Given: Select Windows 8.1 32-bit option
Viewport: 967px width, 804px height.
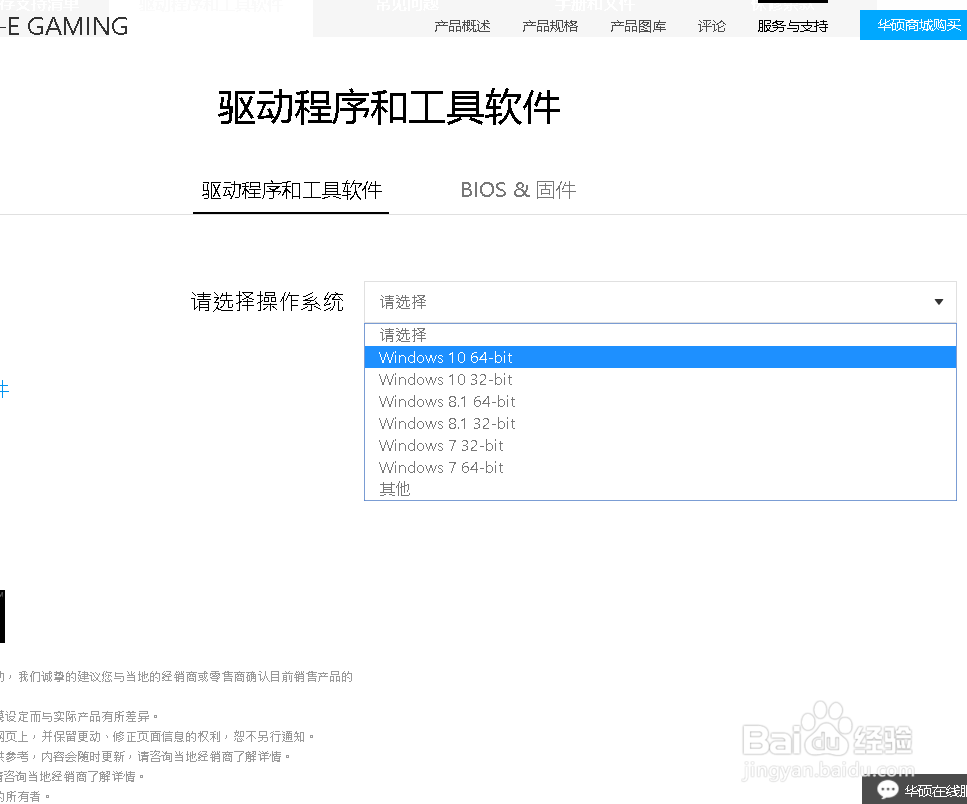Looking at the screenshot, I should (x=660, y=424).
